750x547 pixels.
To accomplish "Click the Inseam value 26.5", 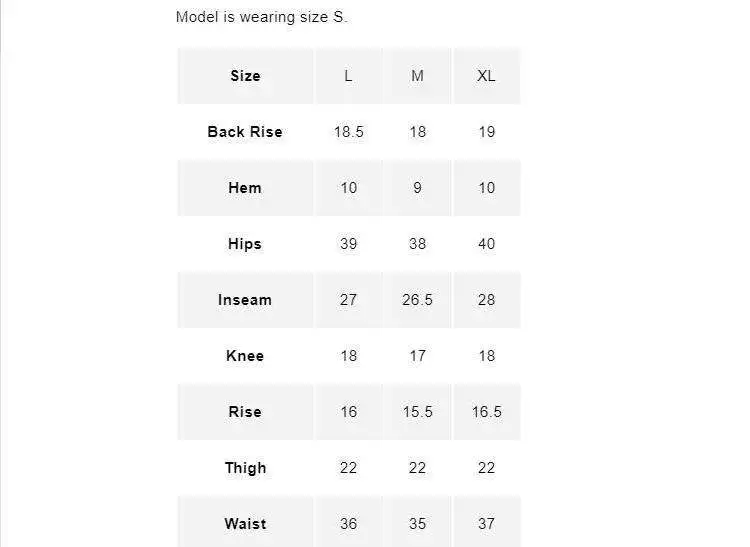I will 417,300.
